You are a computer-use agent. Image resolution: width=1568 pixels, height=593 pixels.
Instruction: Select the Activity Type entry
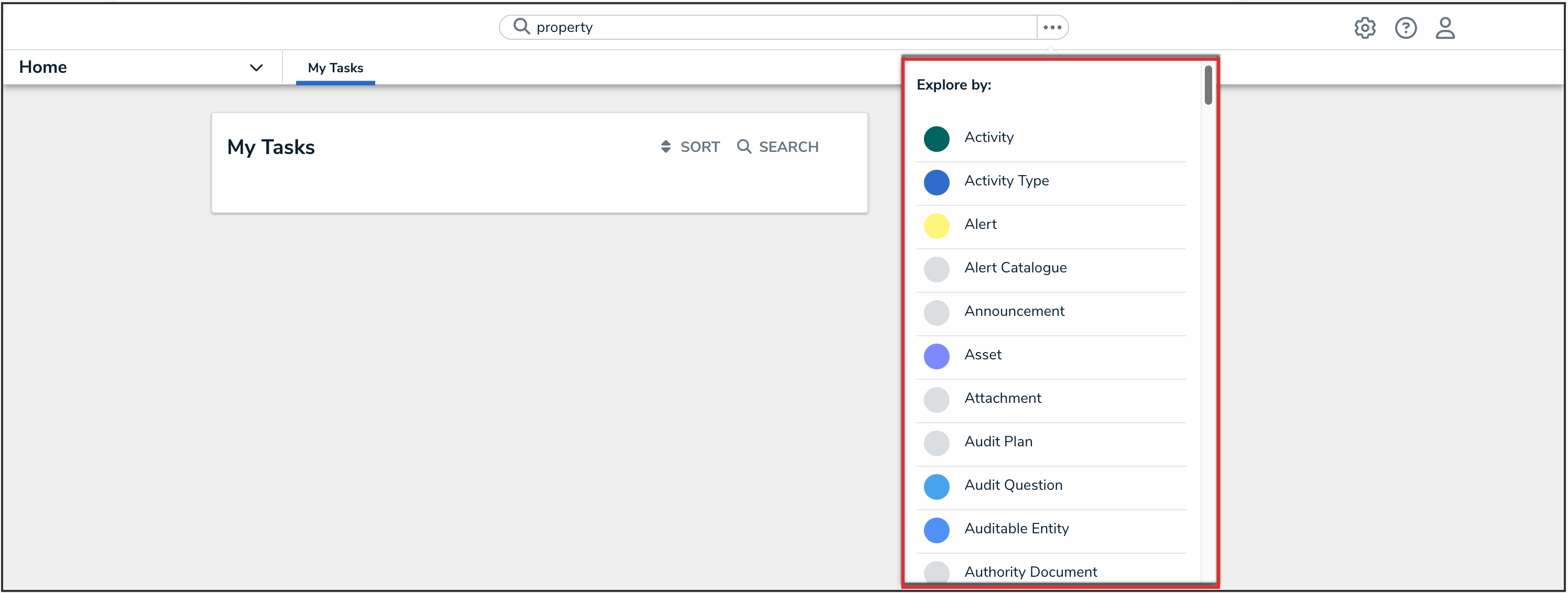coord(1006,181)
